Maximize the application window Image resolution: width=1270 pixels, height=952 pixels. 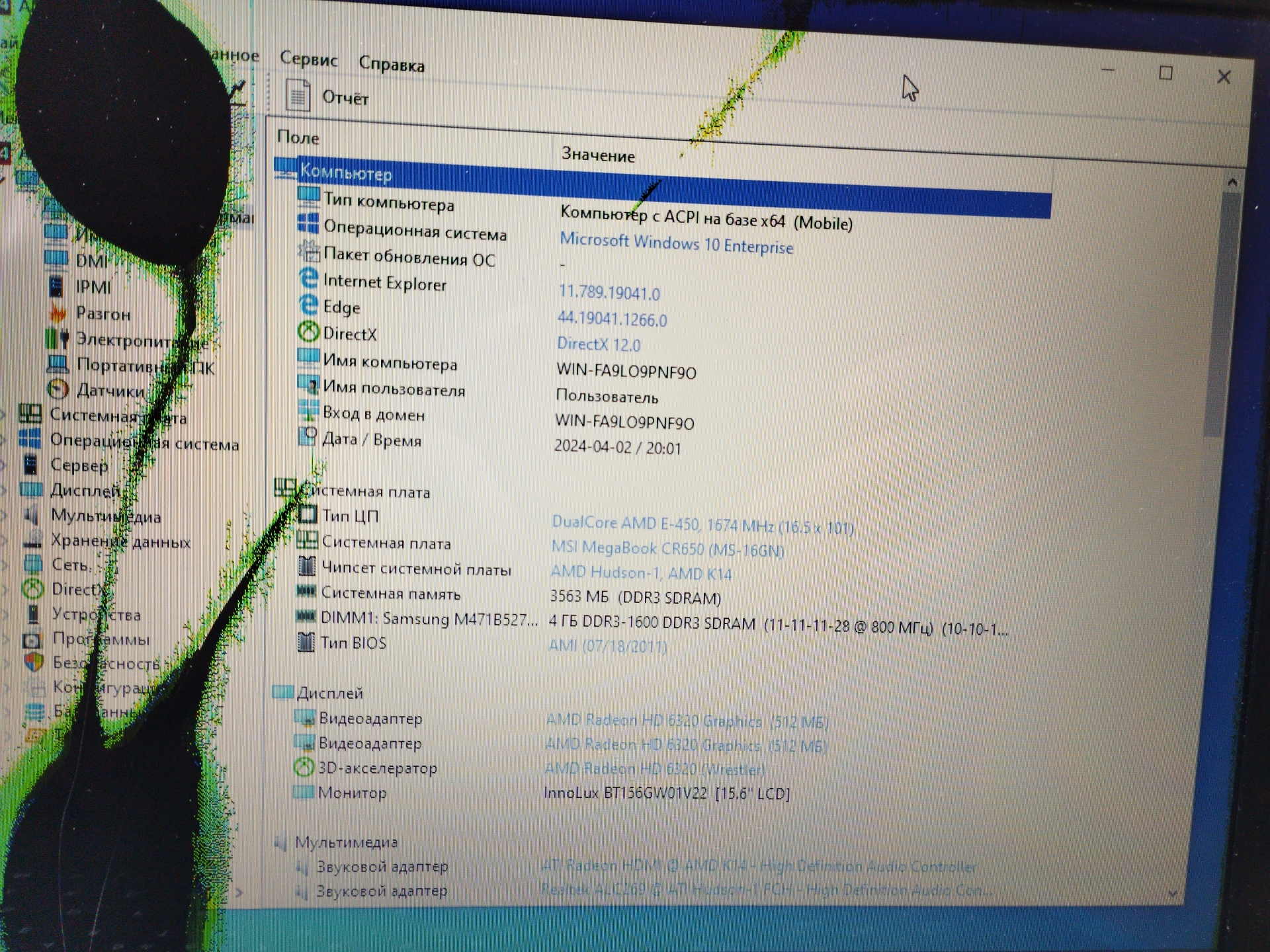coord(1165,73)
